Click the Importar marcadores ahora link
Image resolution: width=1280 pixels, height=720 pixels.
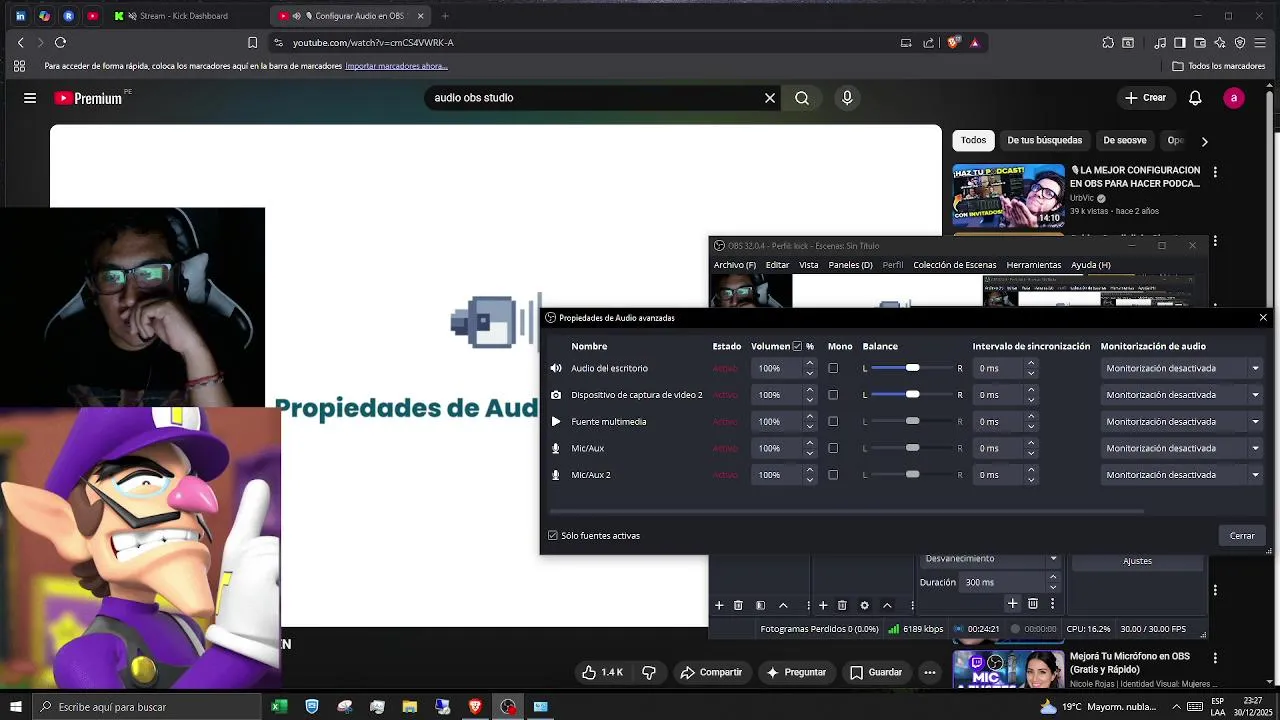click(396, 66)
